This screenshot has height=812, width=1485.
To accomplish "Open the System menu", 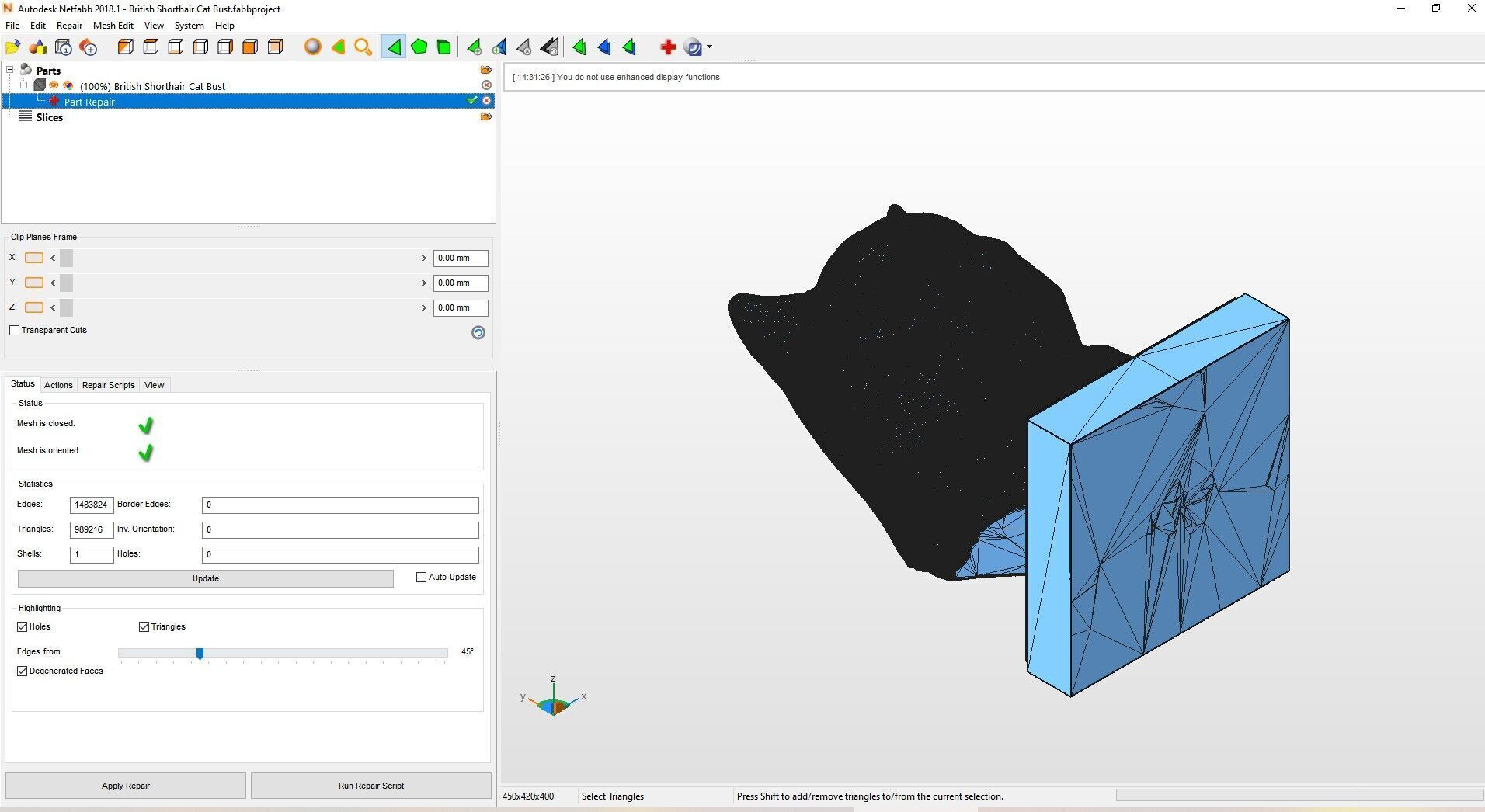I will [x=189, y=26].
